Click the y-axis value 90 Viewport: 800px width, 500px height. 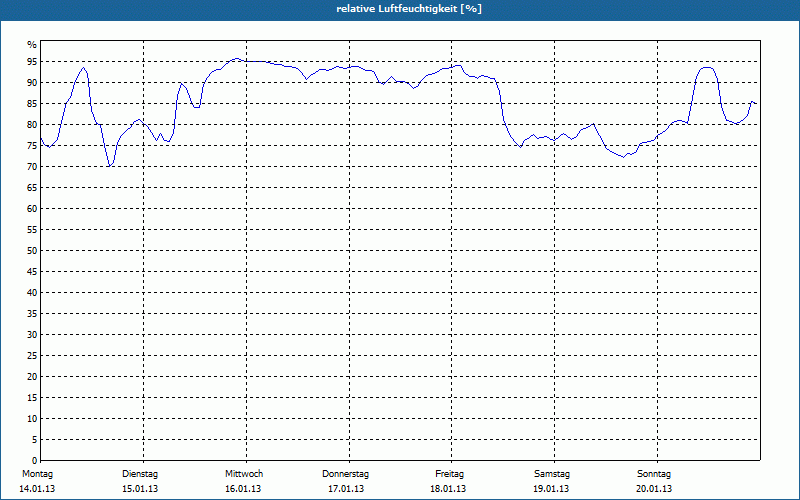[32, 83]
